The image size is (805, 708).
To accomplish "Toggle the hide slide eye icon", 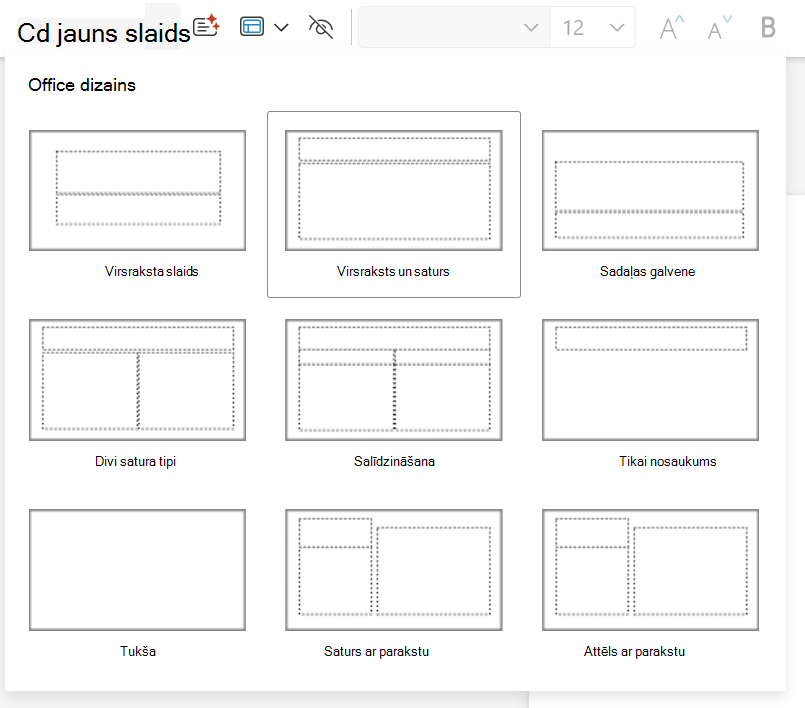I will (321, 27).
